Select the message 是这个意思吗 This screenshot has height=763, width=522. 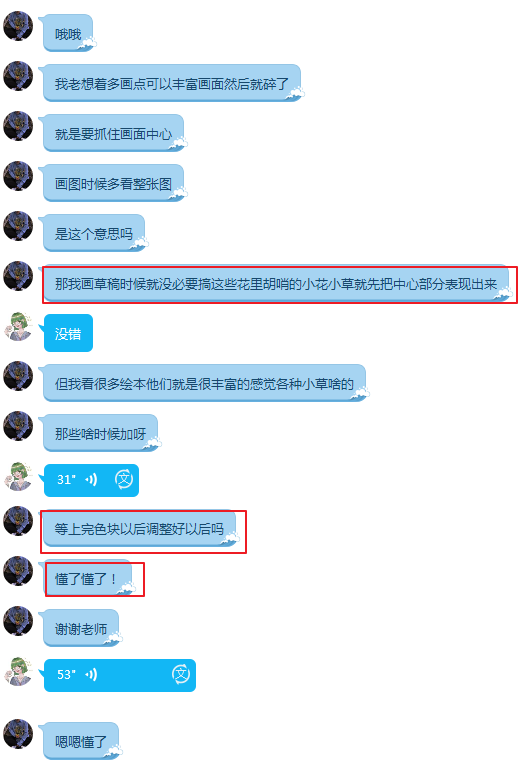coord(94,234)
